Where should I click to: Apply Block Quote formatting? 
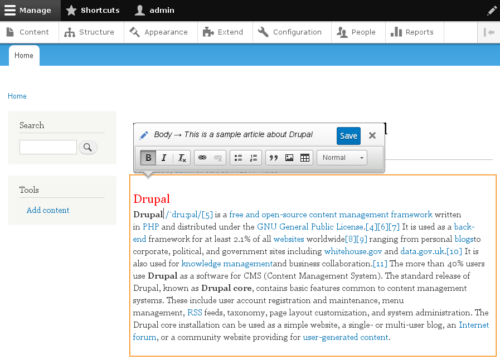click(x=274, y=158)
